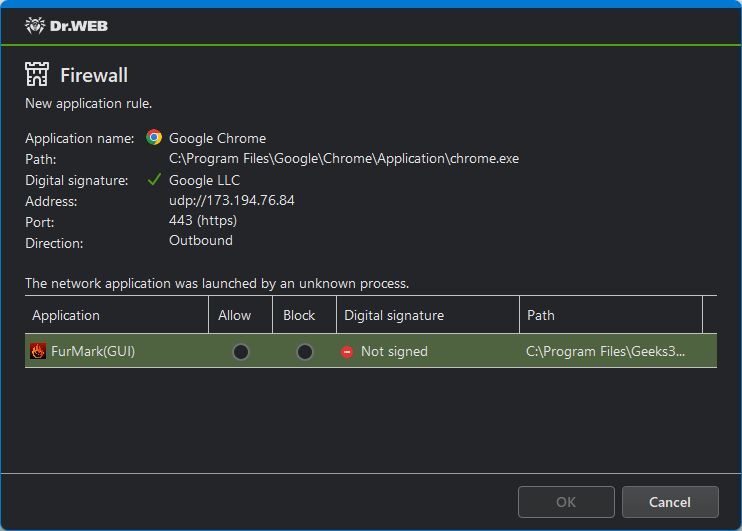Click the Allow column header
The height and width of the screenshot is (531, 742).
(240, 315)
